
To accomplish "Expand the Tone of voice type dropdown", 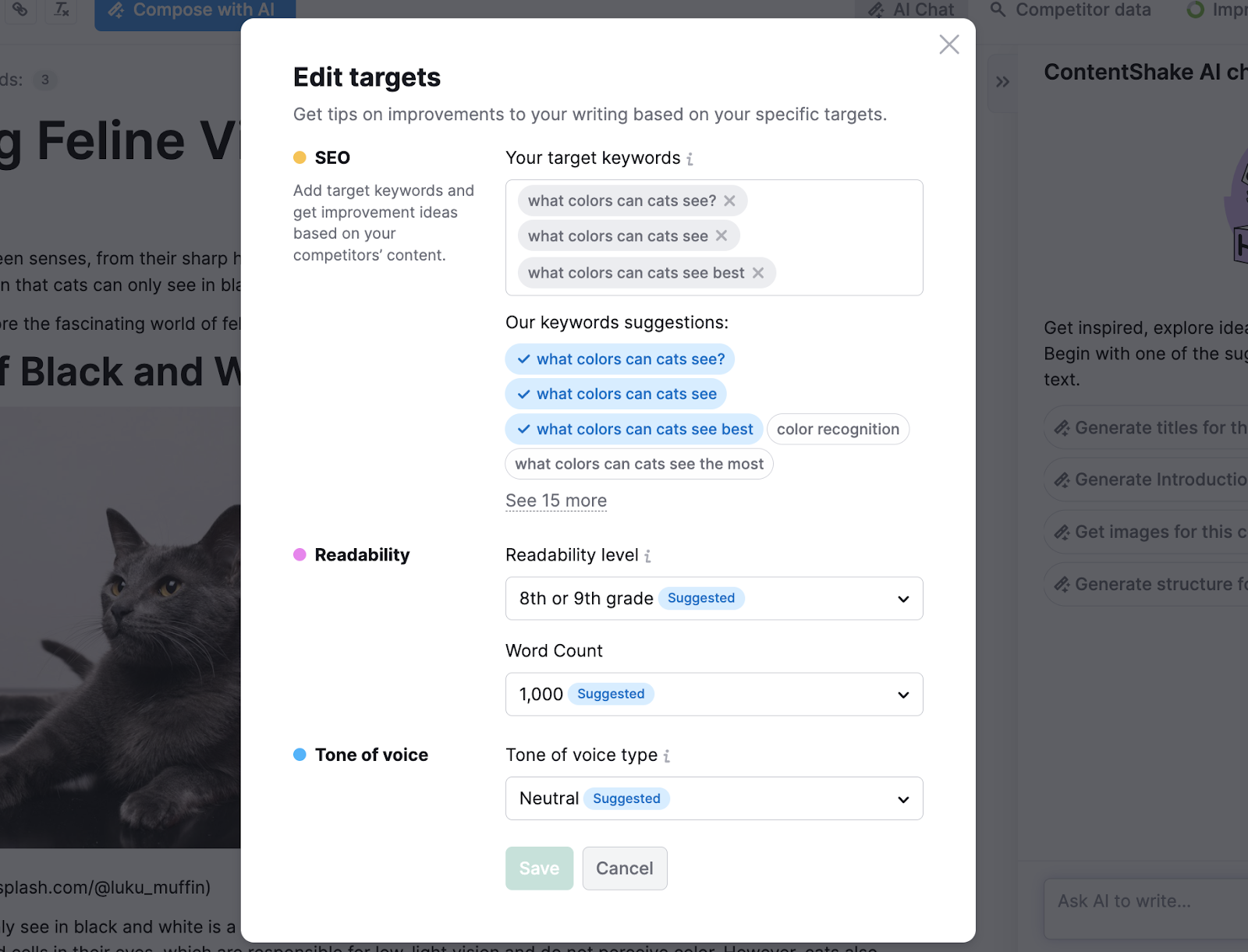I will 714,798.
